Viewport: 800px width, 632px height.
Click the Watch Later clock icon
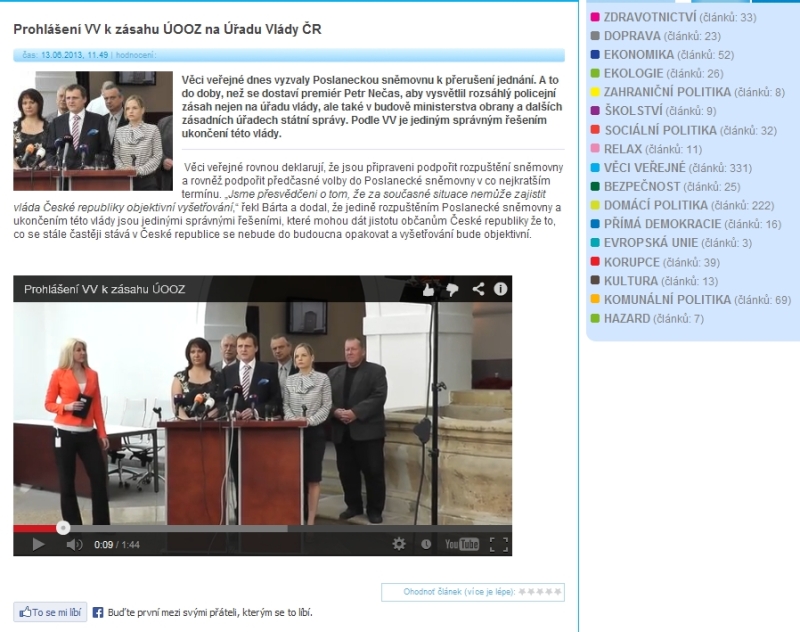click(426, 544)
